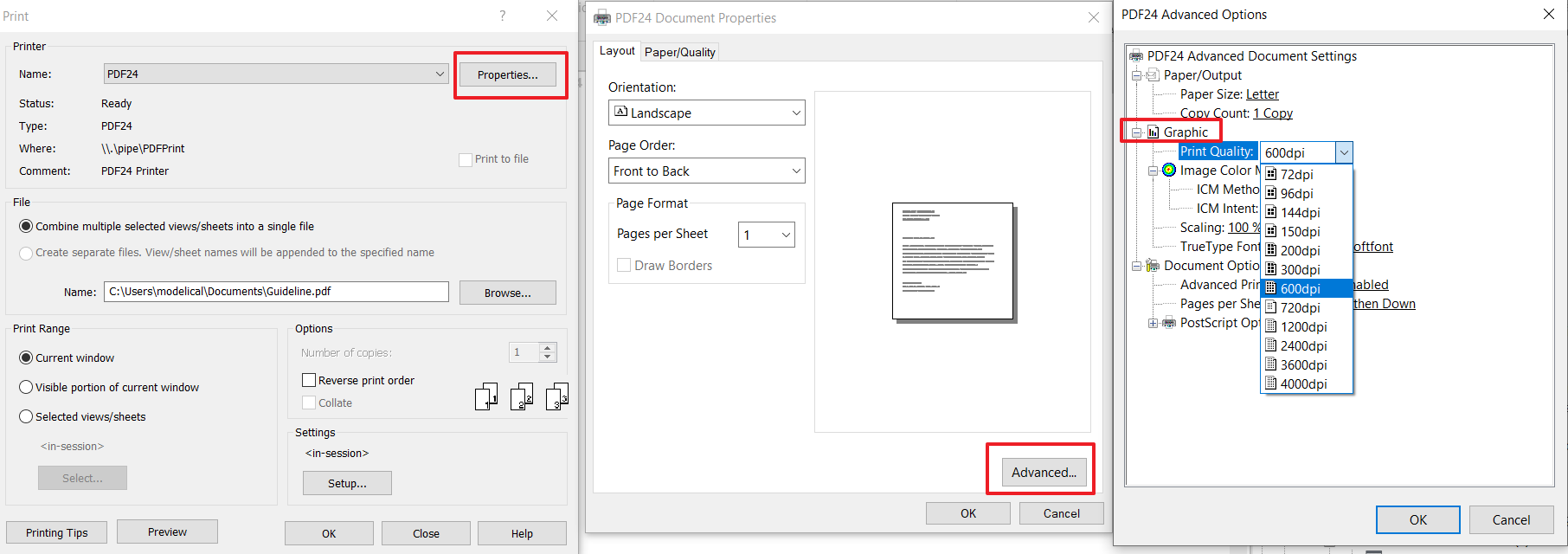This screenshot has width=1568, height=554.
Task: Click the help question mark in the Print title bar
Action: (503, 16)
